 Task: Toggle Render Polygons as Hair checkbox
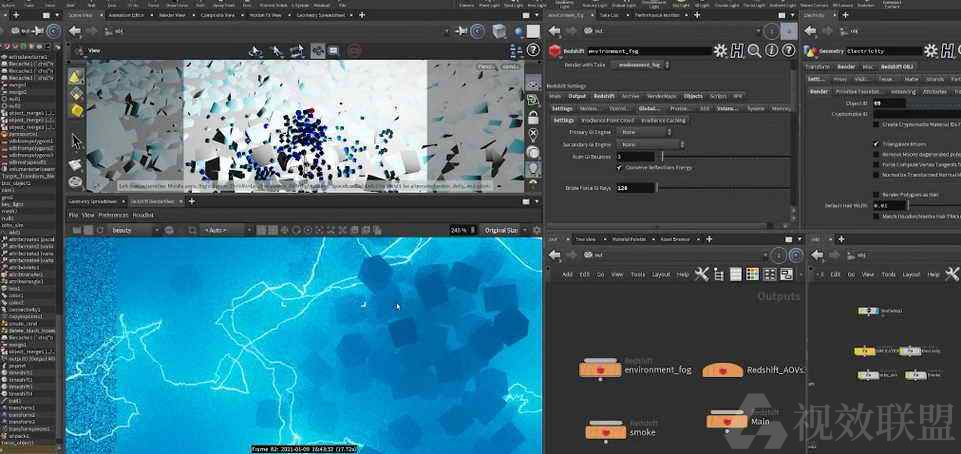[x=876, y=195]
